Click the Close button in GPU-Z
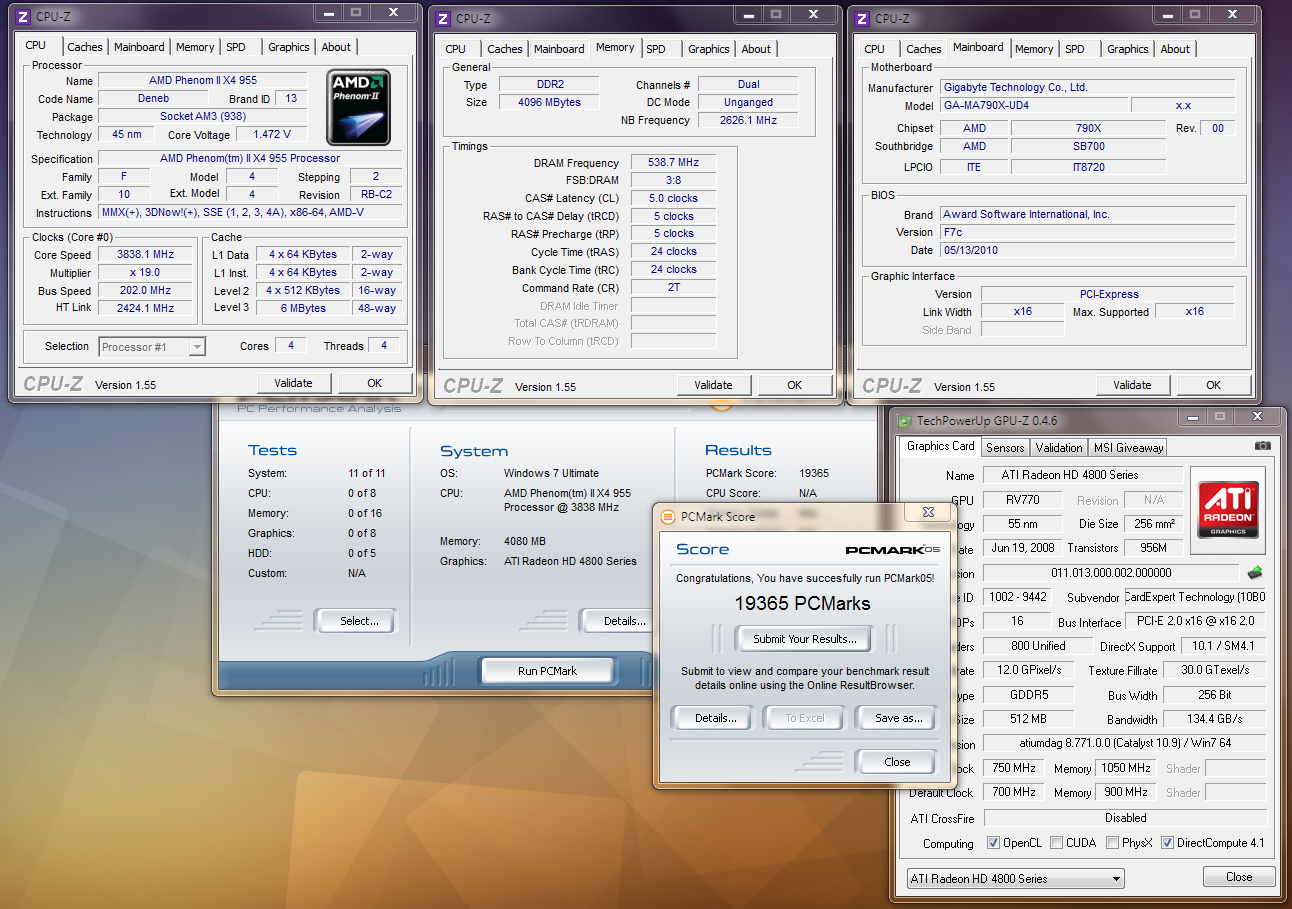 coord(1239,877)
